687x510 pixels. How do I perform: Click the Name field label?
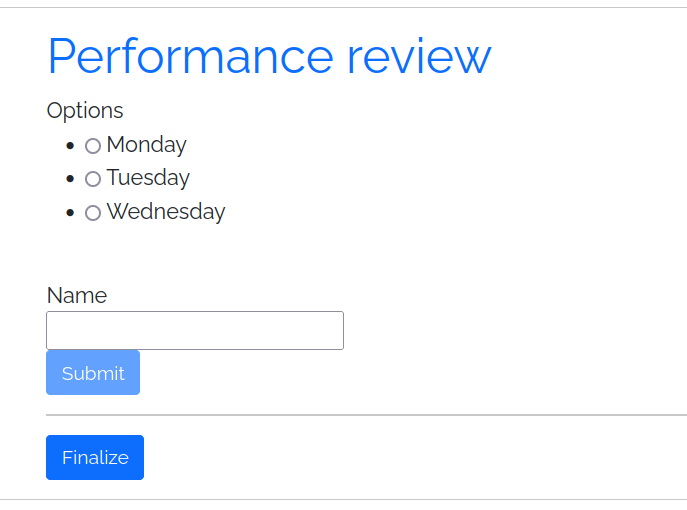(77, 296)
